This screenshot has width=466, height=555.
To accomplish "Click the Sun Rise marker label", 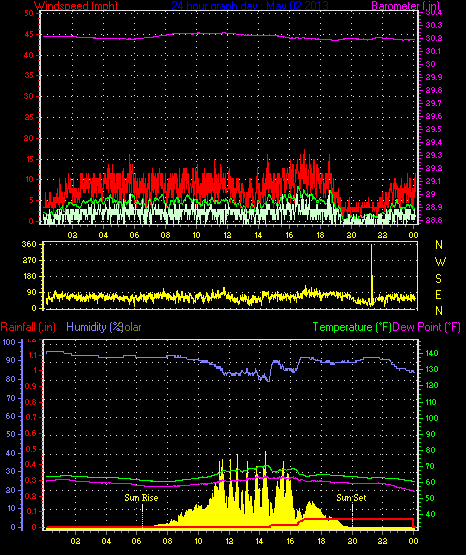I will click(x=141, y=498).
